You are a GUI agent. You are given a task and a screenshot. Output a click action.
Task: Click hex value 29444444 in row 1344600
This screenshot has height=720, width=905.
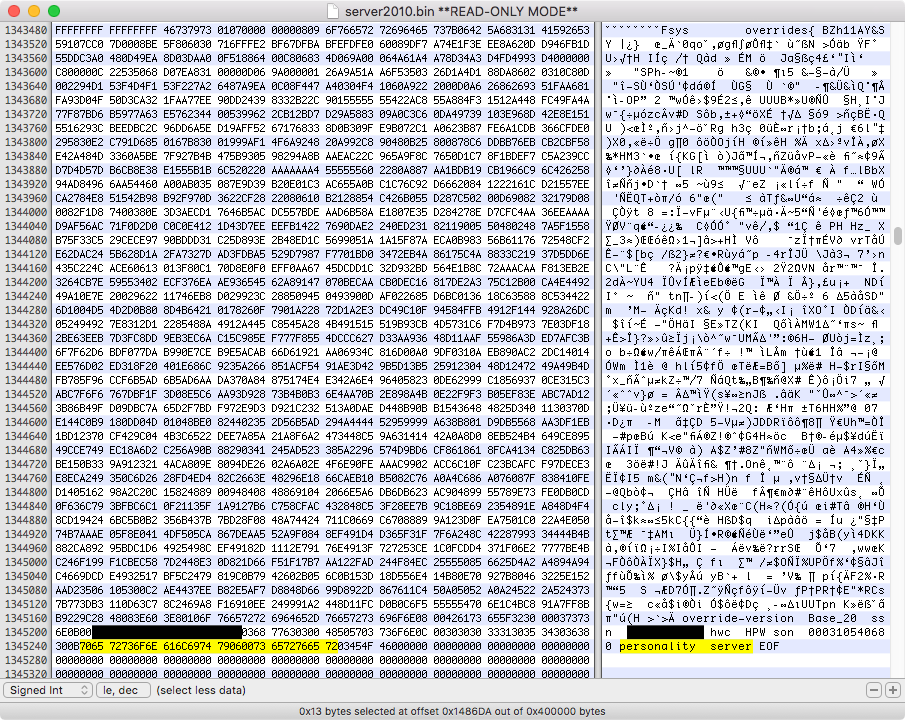click(x=349, y=422)
